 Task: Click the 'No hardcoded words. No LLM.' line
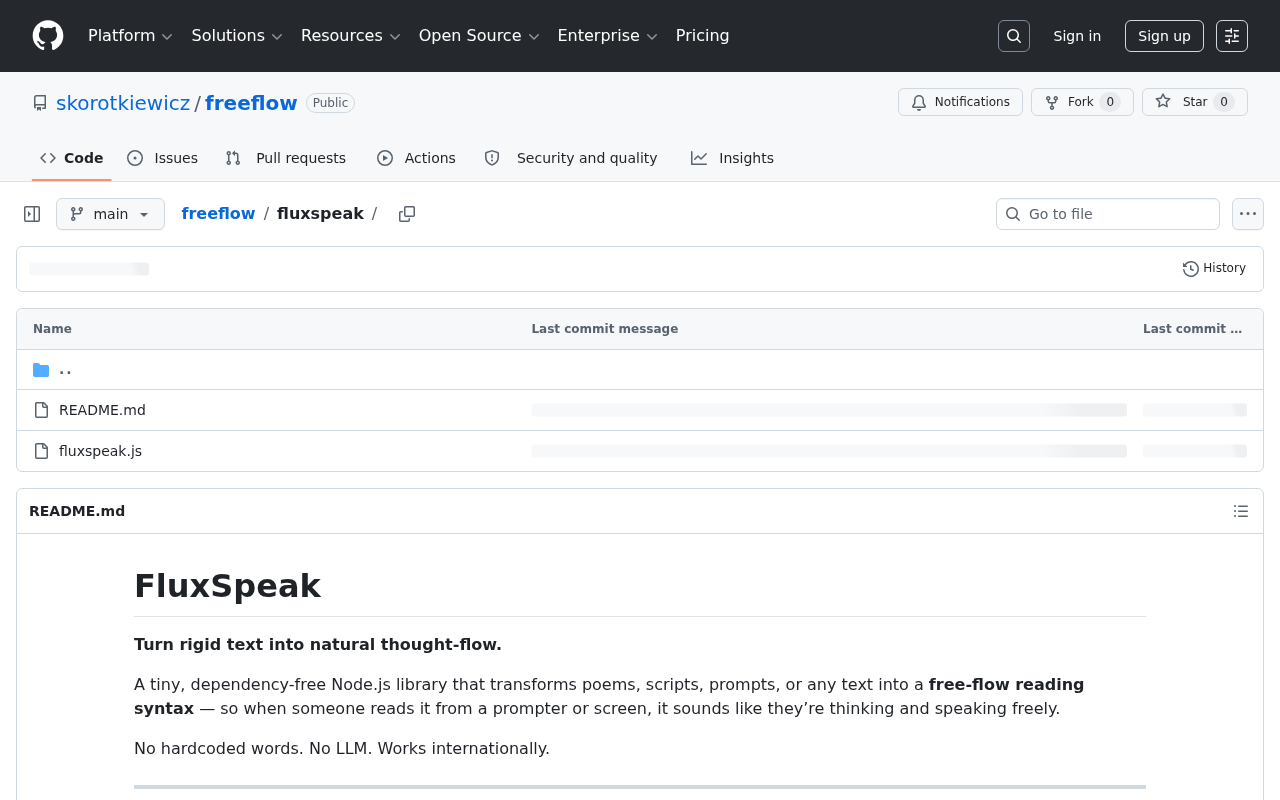[x=342, y=749]
